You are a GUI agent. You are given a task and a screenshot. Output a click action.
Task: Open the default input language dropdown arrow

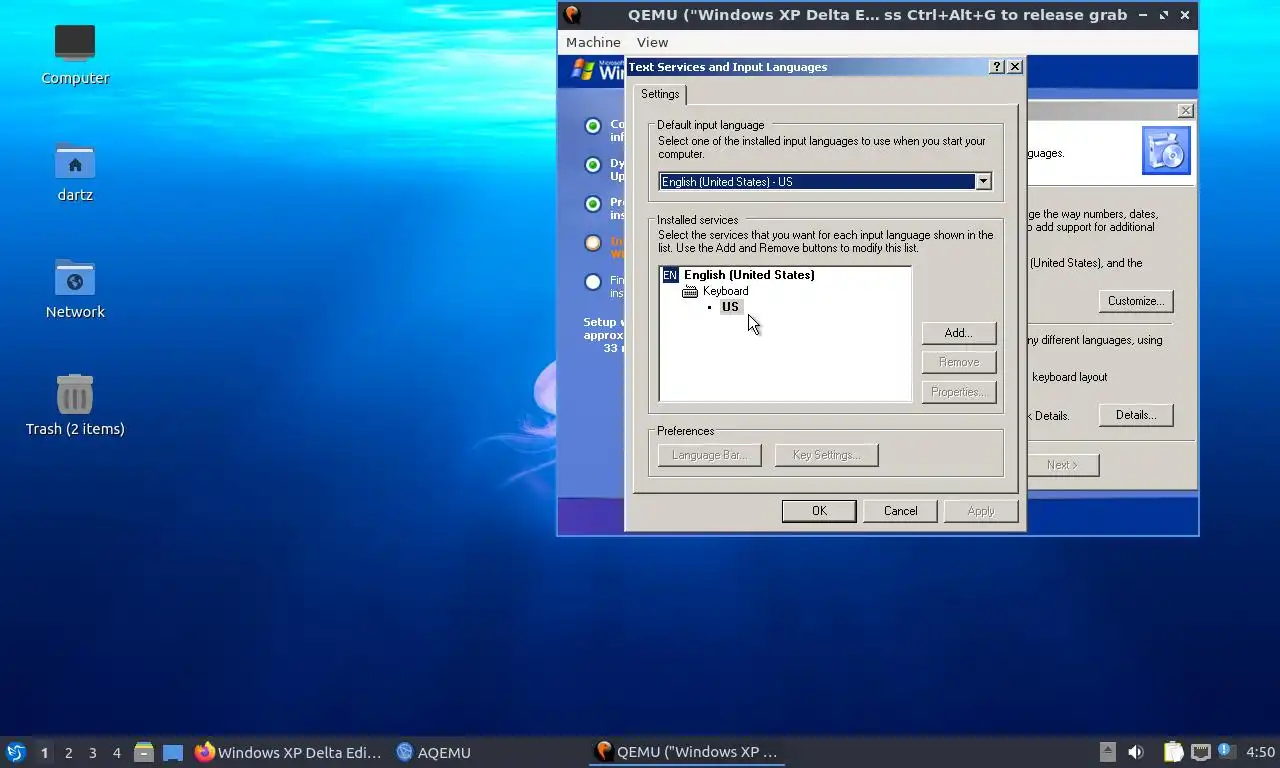click(x=983, y=181)
